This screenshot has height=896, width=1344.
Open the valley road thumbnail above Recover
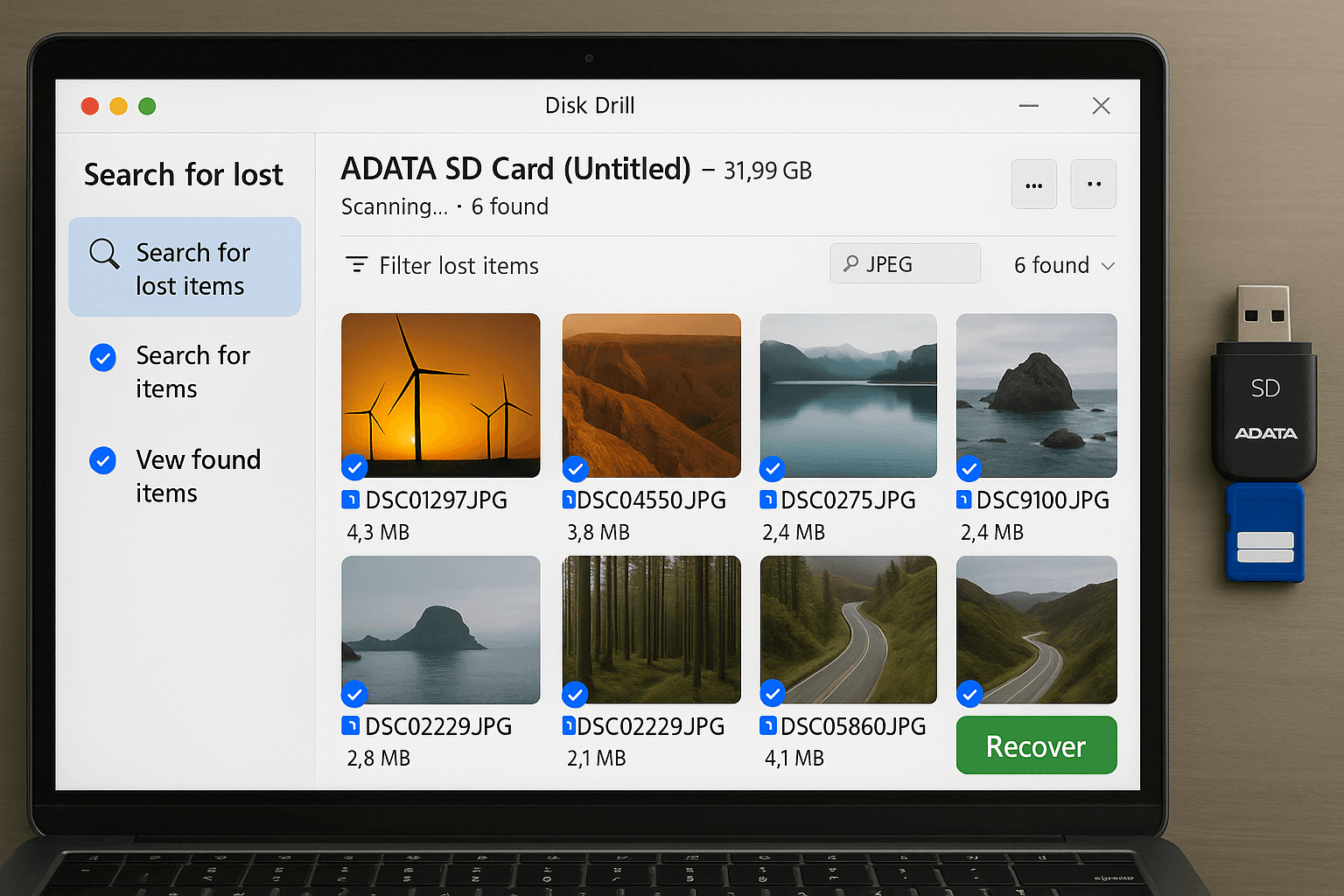(x=1037, y=630)
